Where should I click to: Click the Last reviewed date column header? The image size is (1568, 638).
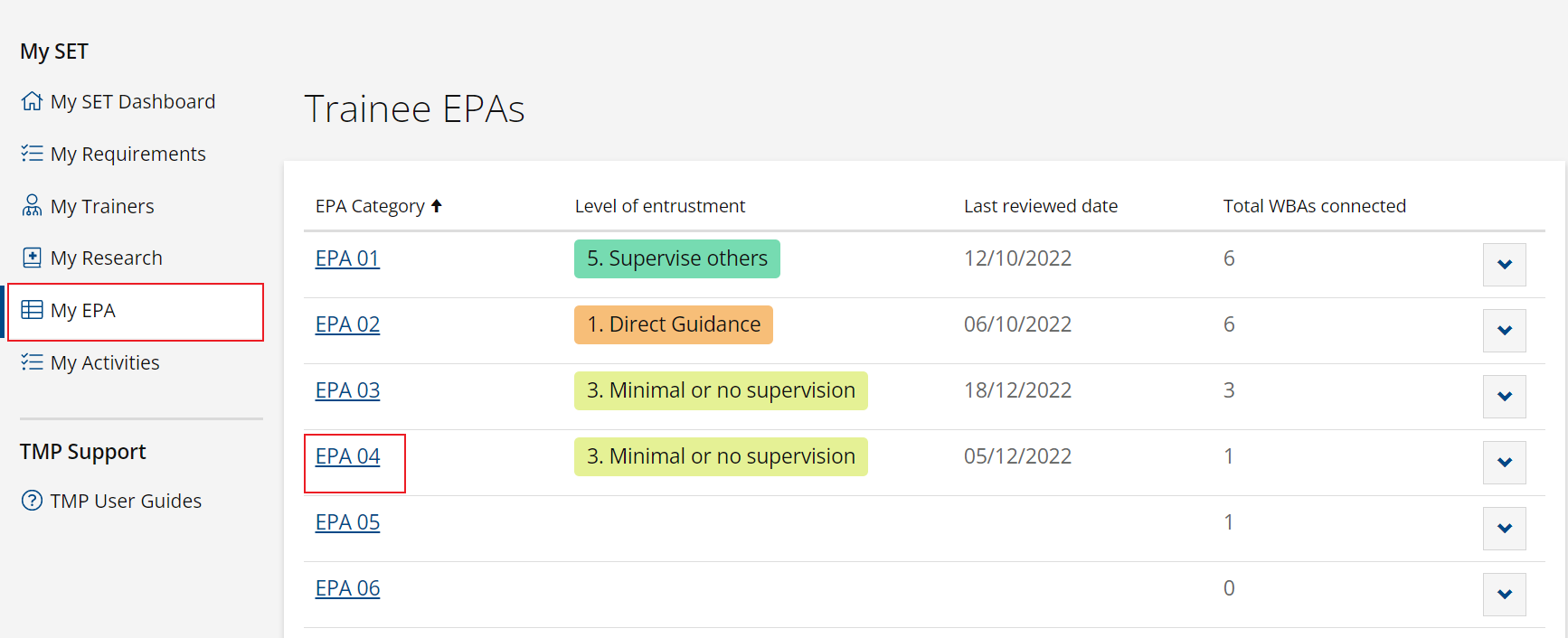(x=1041, y=206)
